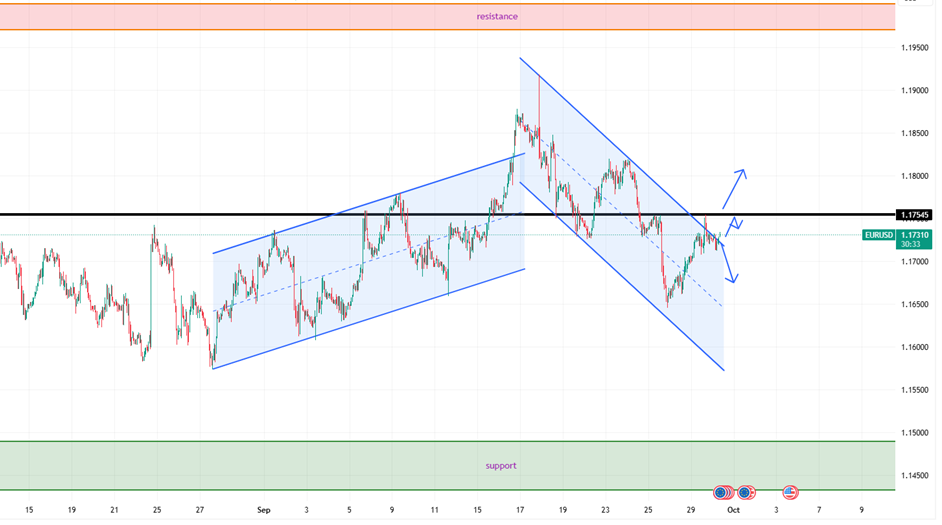This screenshot has width=942, height=525.
Task: Select the small middle blue arrow
Action: [x=733, y=223]
